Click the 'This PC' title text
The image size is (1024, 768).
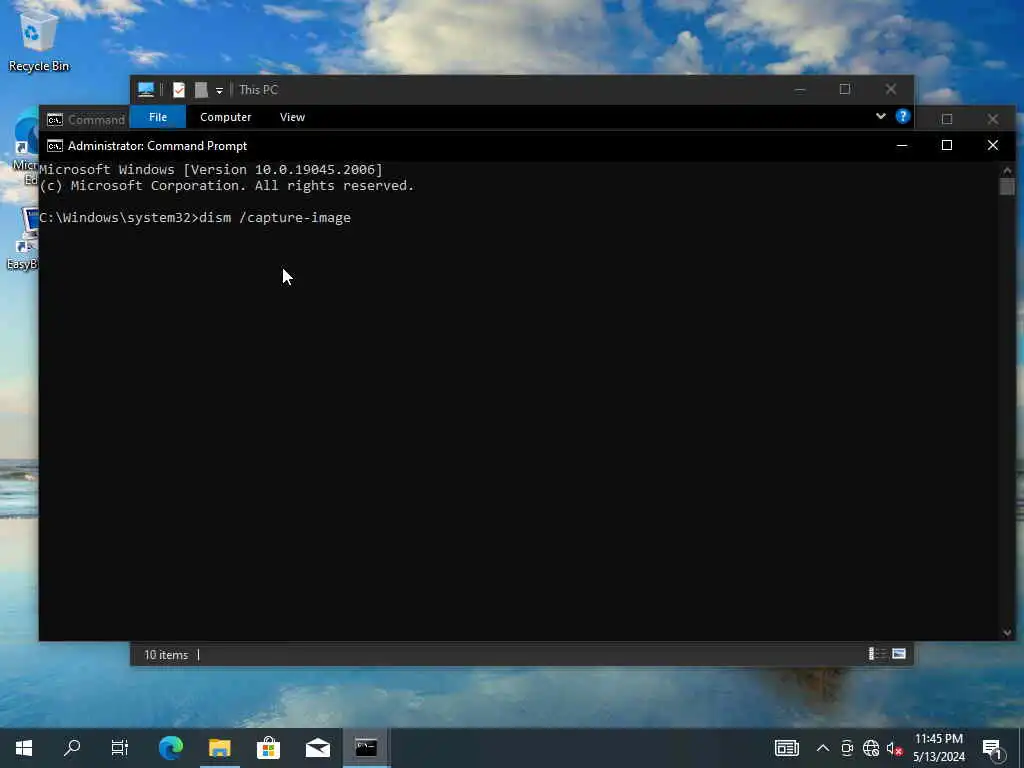point(259,89)
